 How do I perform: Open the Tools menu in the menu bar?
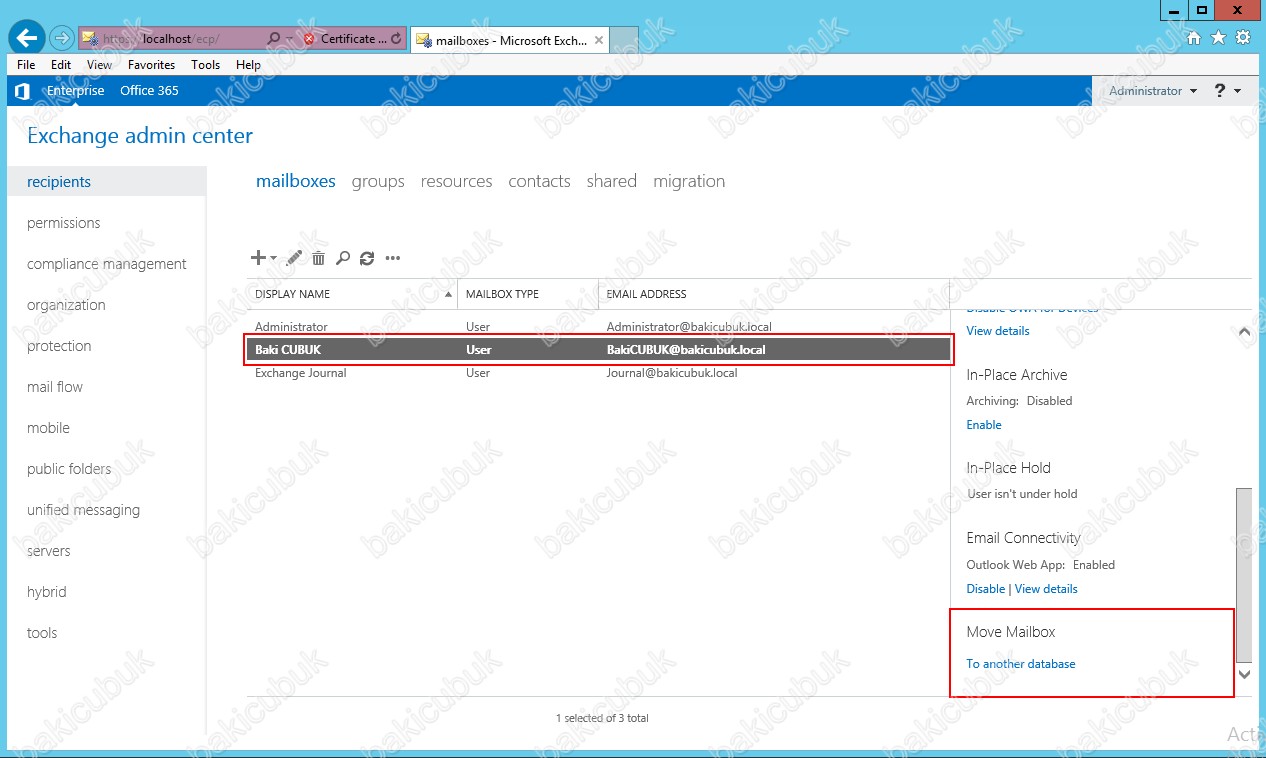click(205, 64)
